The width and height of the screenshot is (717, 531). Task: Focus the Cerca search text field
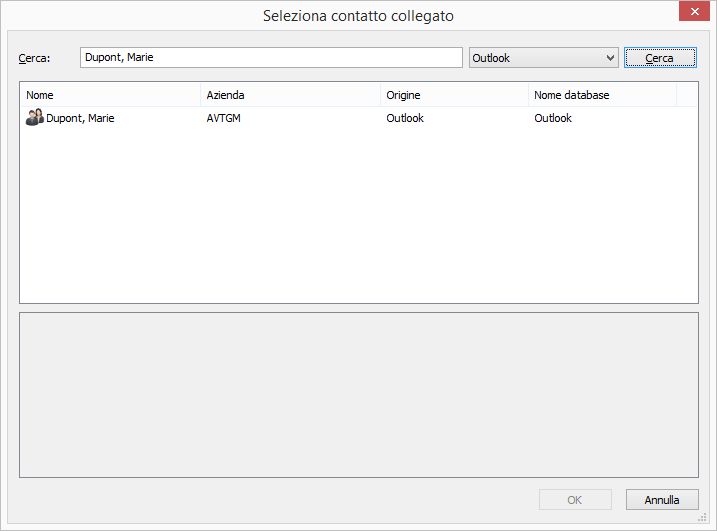[270, 58]
